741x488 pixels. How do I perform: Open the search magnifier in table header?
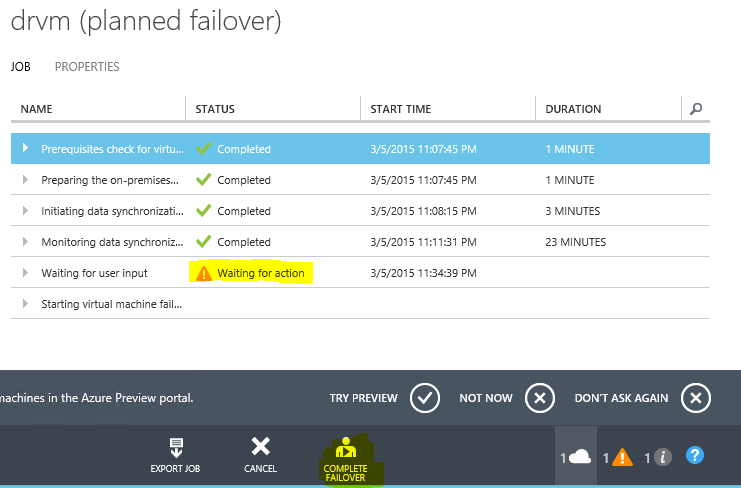(696, 108)
